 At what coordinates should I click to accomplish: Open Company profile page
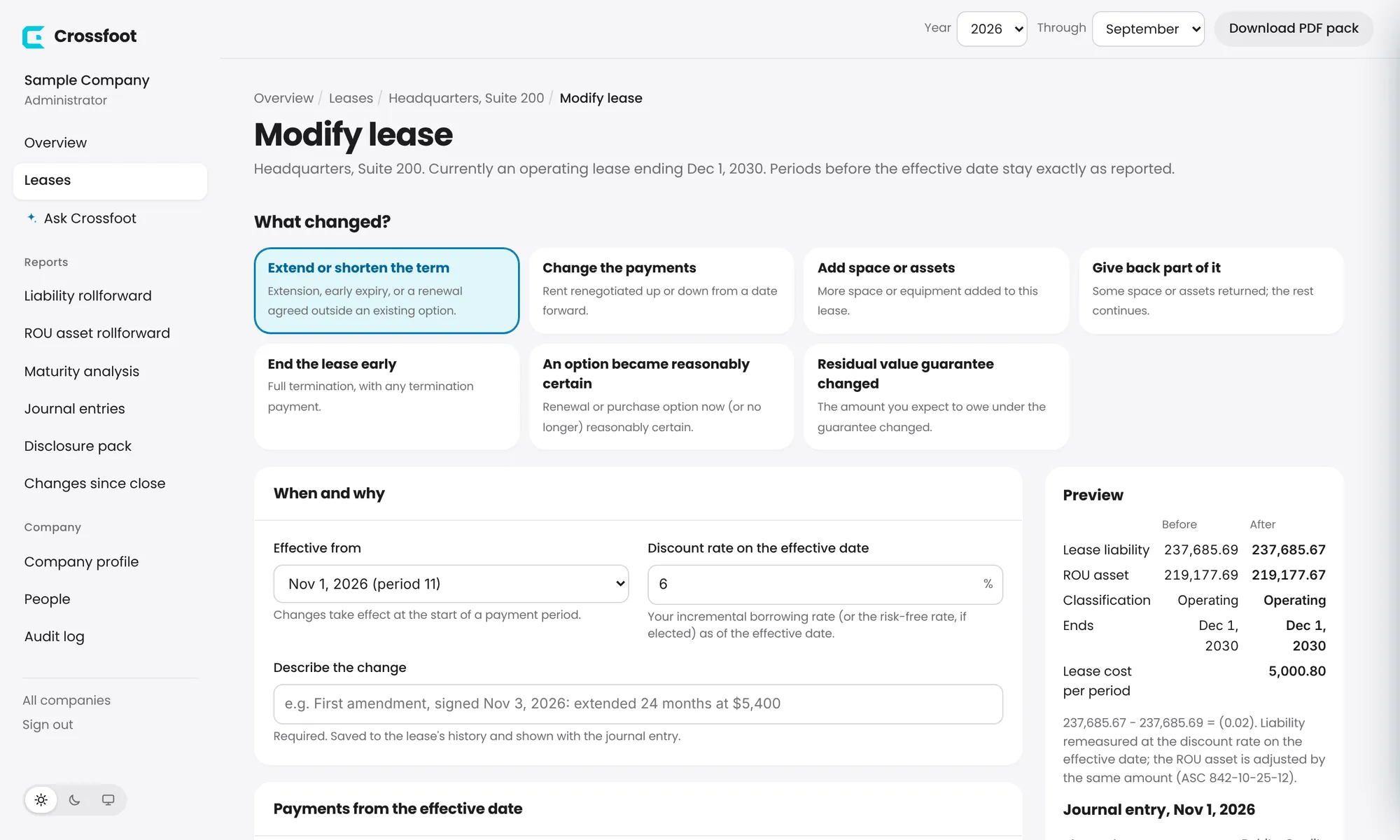pos(110,562)
